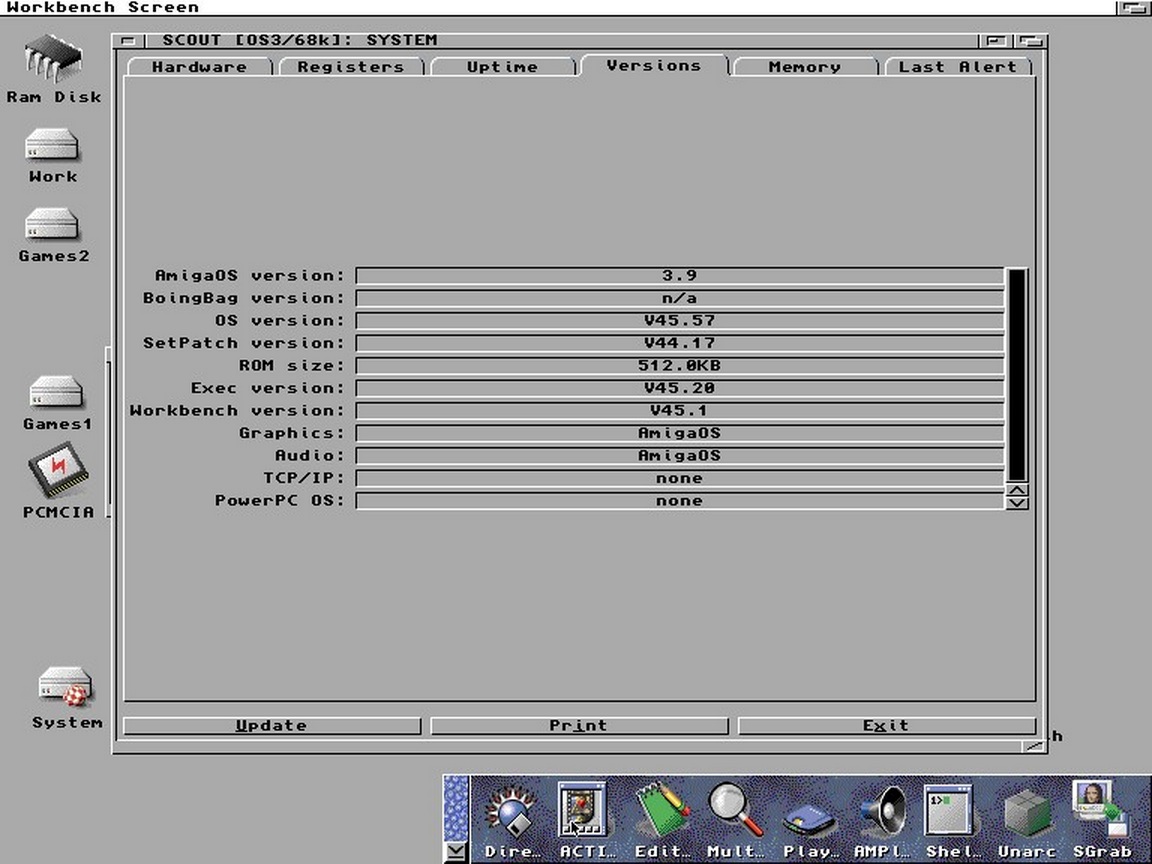This screenshot has width=1152, height=864.
Task: Launch Unarc from the dock
Action: click(1027, 821)
